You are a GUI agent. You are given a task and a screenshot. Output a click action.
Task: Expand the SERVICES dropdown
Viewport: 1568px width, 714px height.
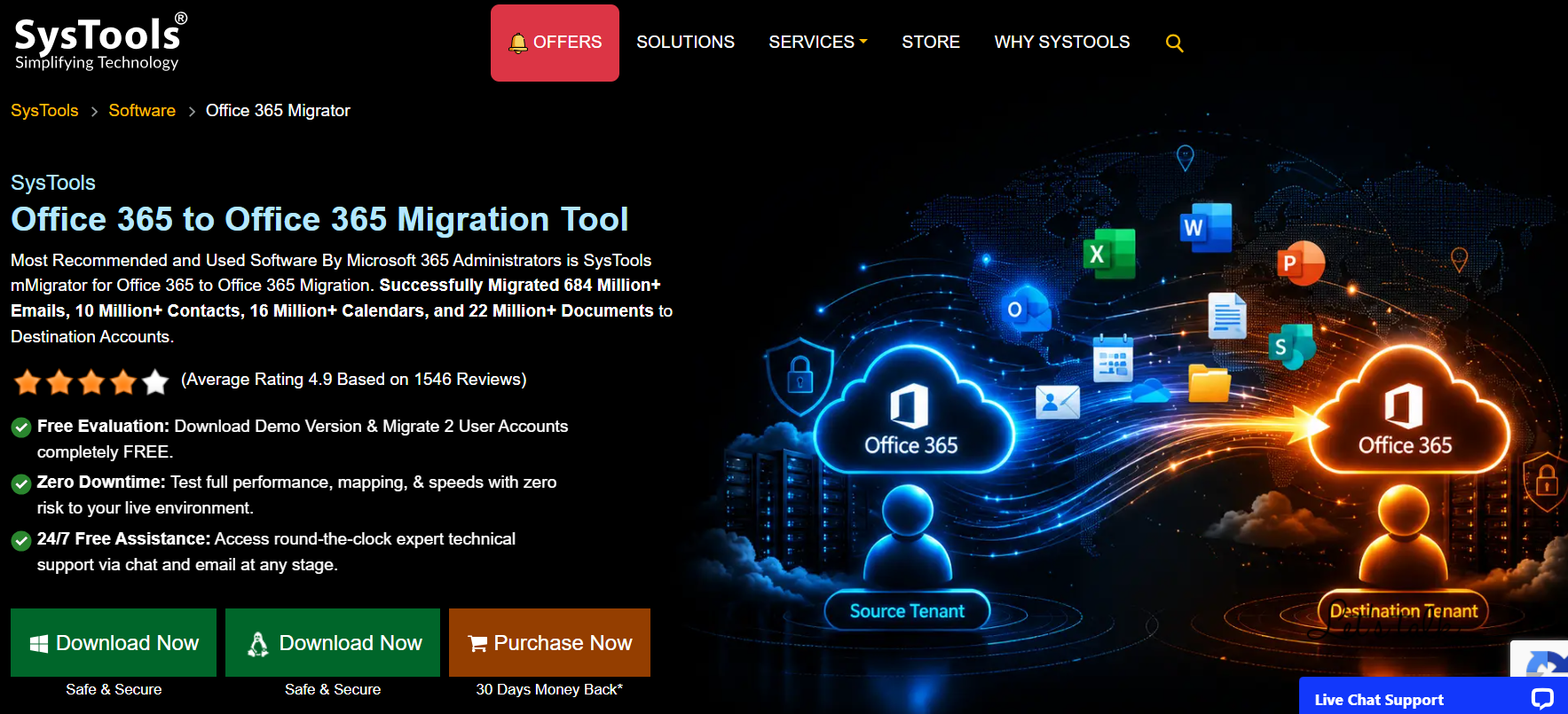point(817,42)
